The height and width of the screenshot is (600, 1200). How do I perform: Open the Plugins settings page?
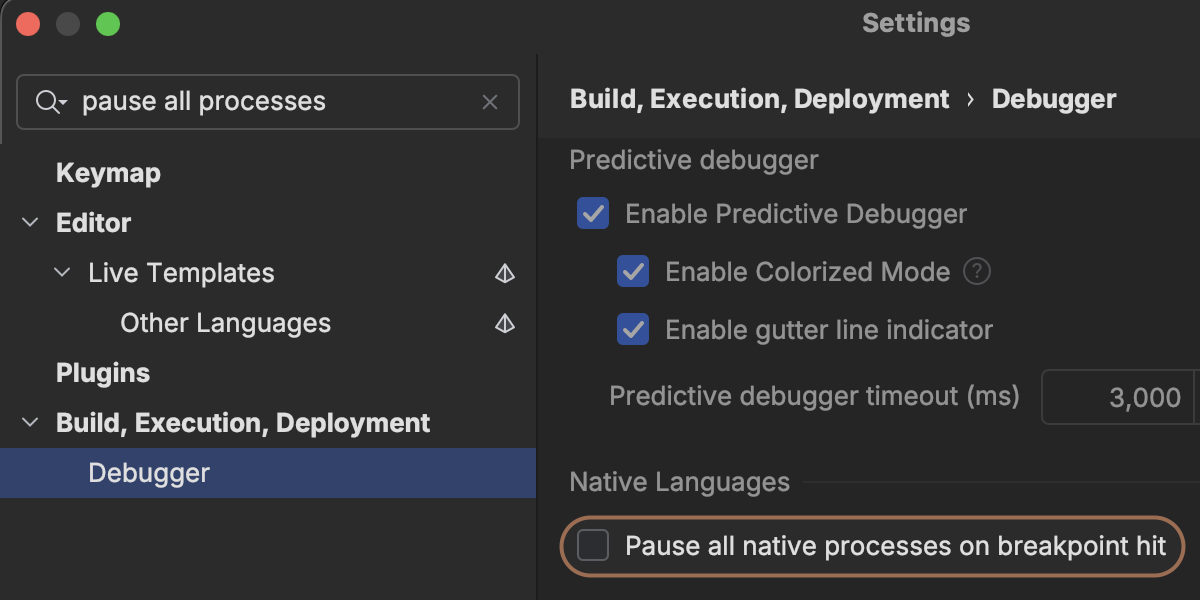[x=103, y=373]
